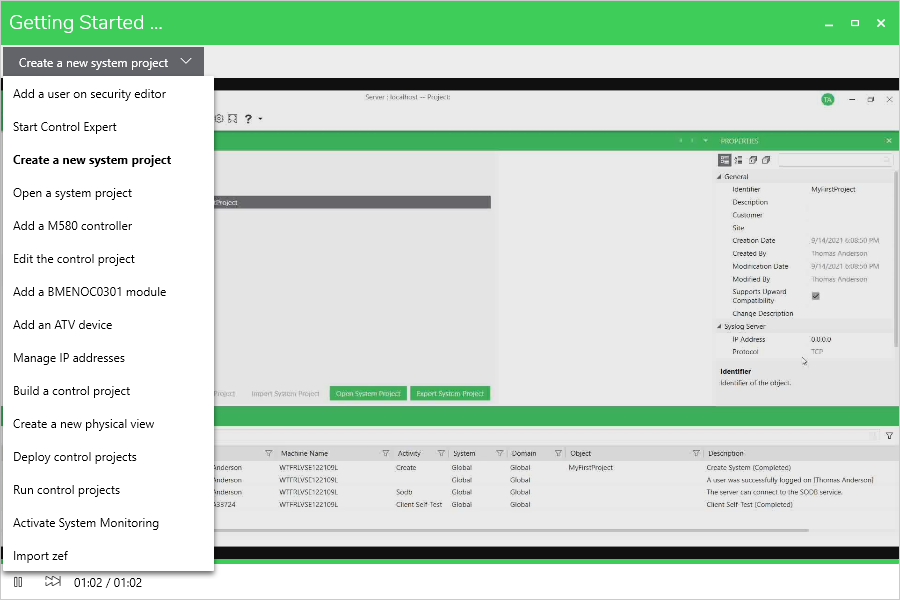Select 'Open a system project' tutorial
The height and width of the screenshot is (600, 900).
[x=72, y=193]
